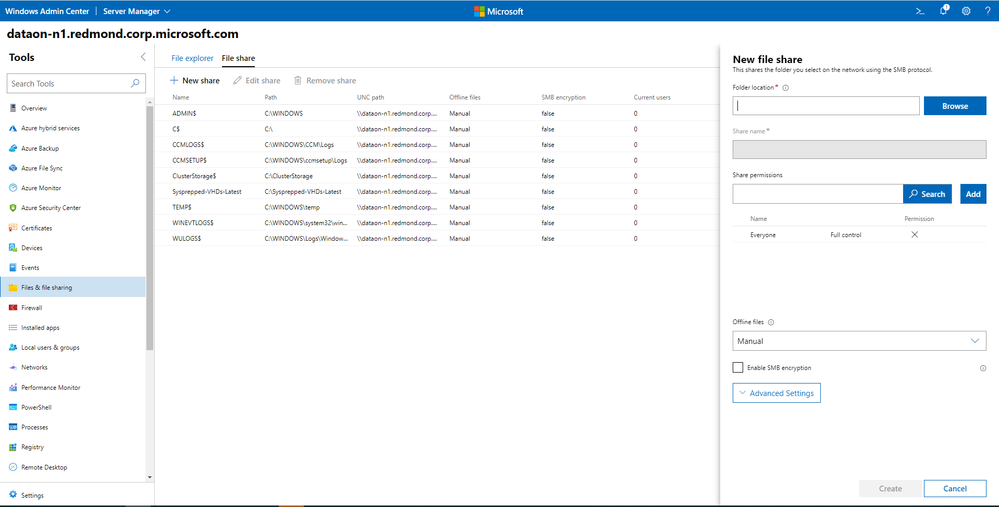Click the Browse button

click(x=954, y=106)
